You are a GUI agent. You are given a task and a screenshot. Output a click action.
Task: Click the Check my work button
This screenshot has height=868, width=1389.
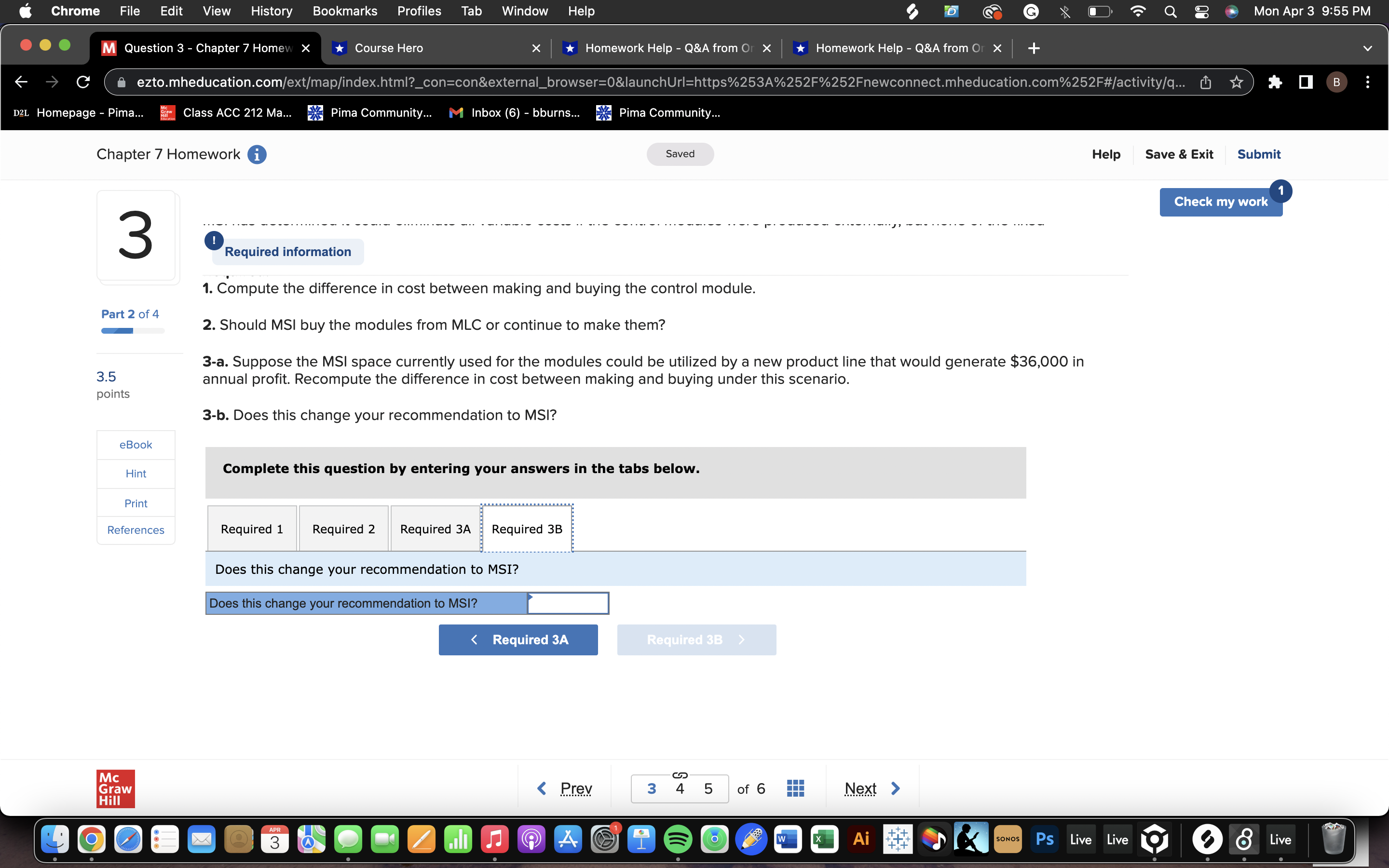point(1221,202)
